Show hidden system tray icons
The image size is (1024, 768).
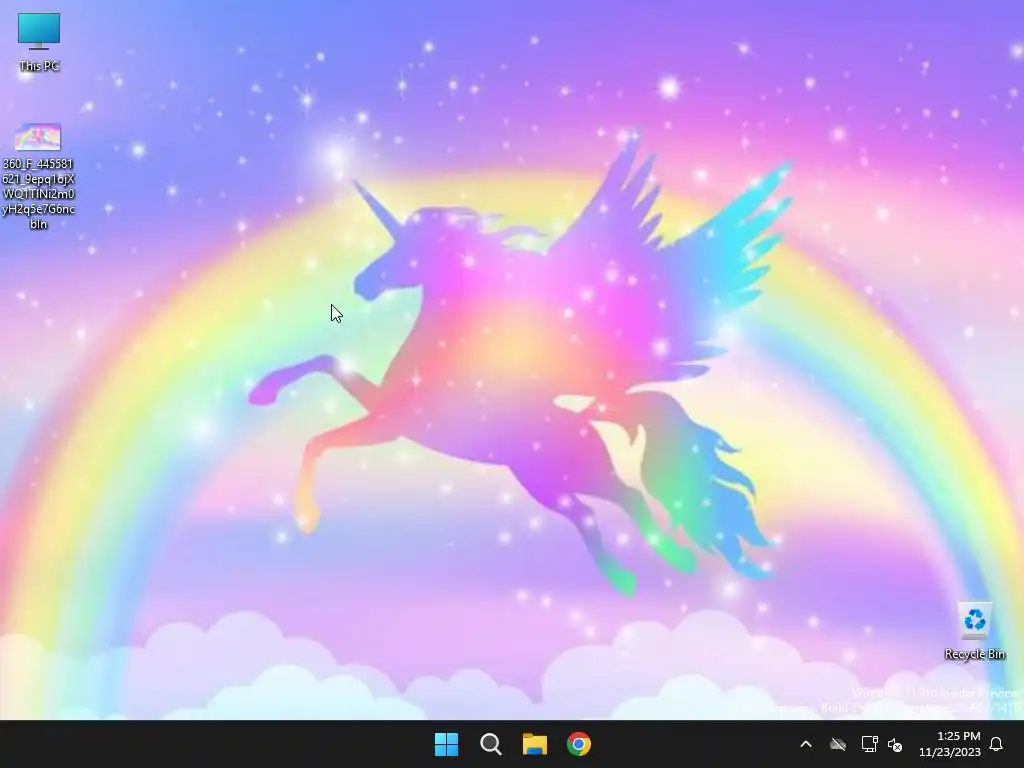[806, 744]
